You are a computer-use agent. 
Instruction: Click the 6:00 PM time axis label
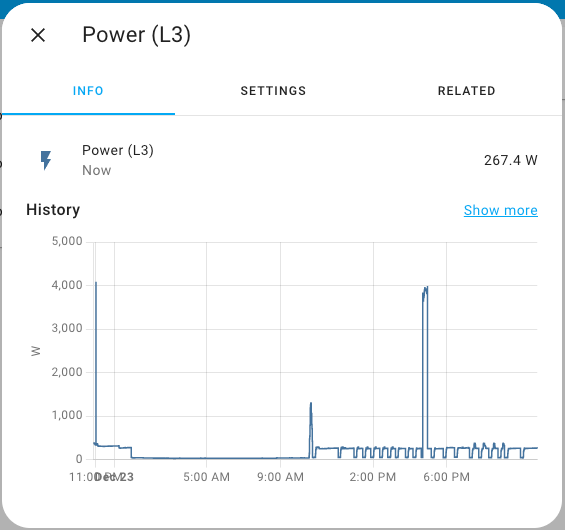tap(446, 477)
